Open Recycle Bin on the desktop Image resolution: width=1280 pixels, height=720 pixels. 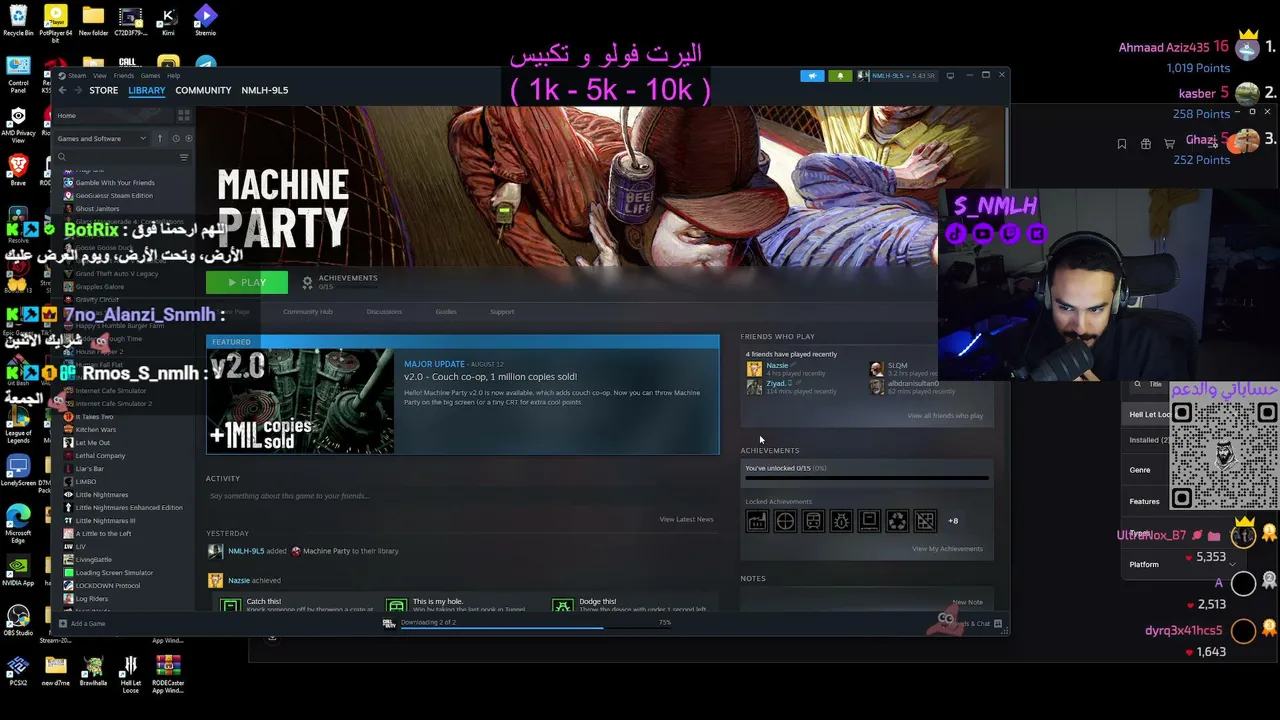(18, 21)
